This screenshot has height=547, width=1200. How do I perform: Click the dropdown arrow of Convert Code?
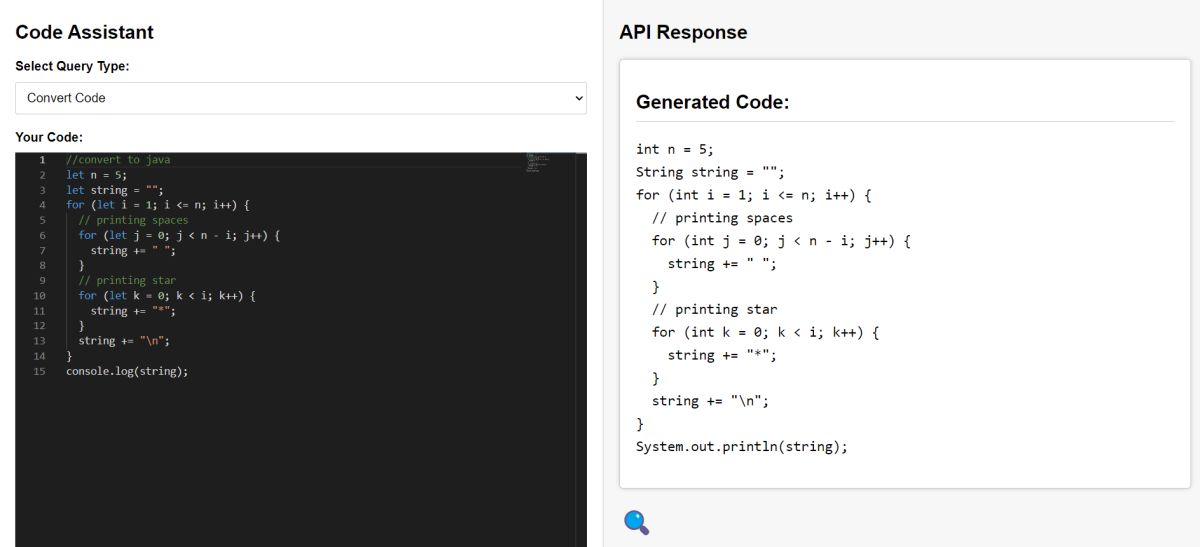click(x=577, y=98)
